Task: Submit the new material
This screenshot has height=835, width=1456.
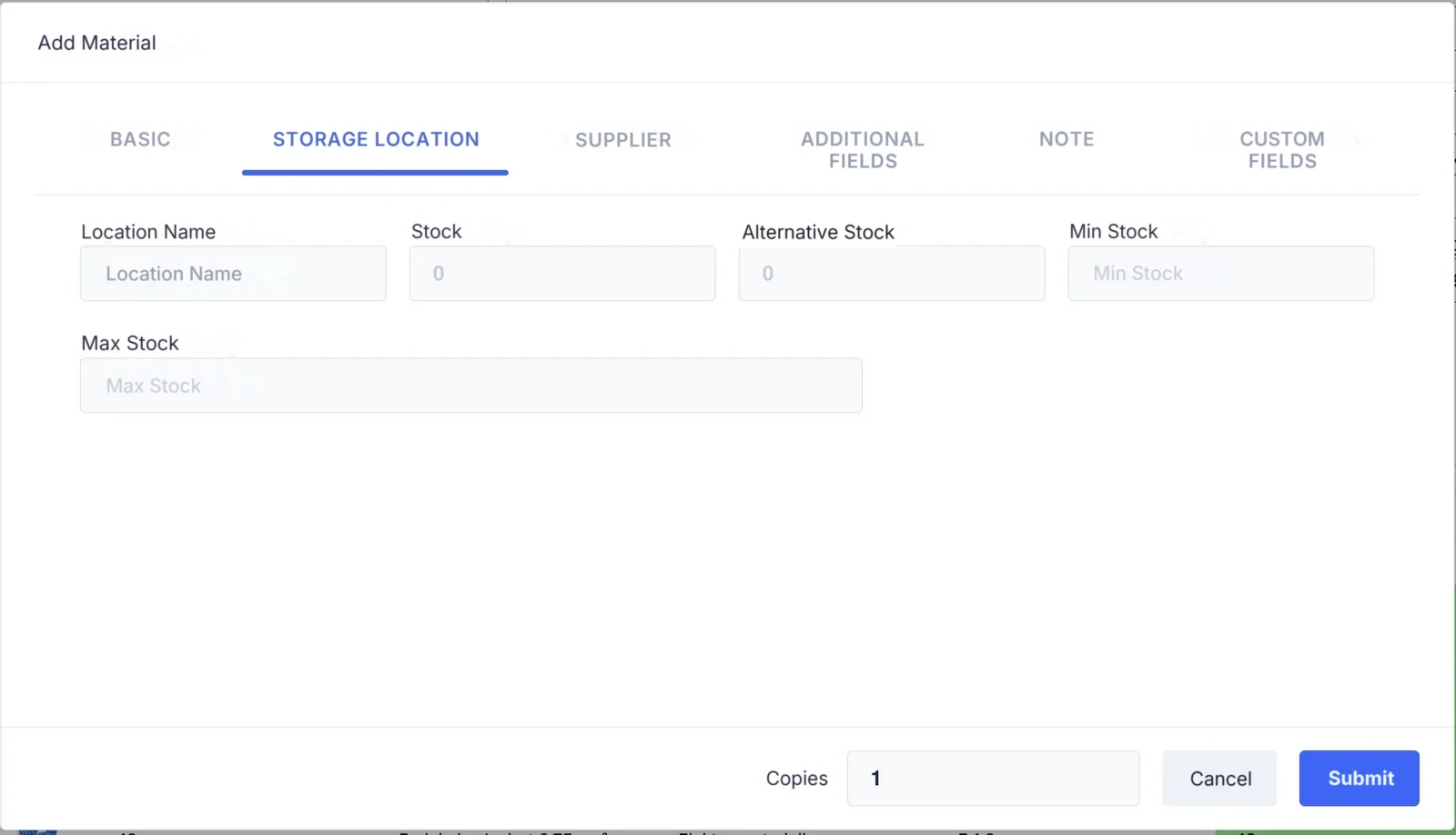Action: click(1360, 779)
